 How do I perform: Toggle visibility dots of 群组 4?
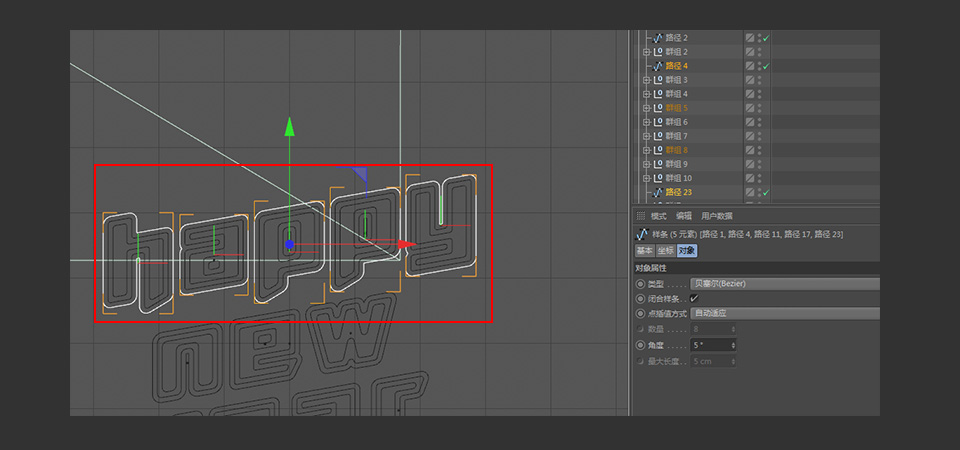coord(760,94)
